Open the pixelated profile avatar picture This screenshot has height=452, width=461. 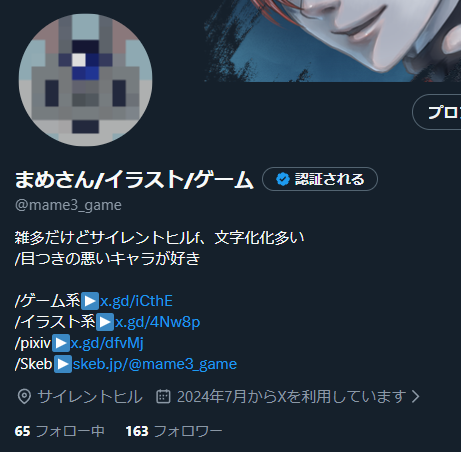tap(85, 80)
